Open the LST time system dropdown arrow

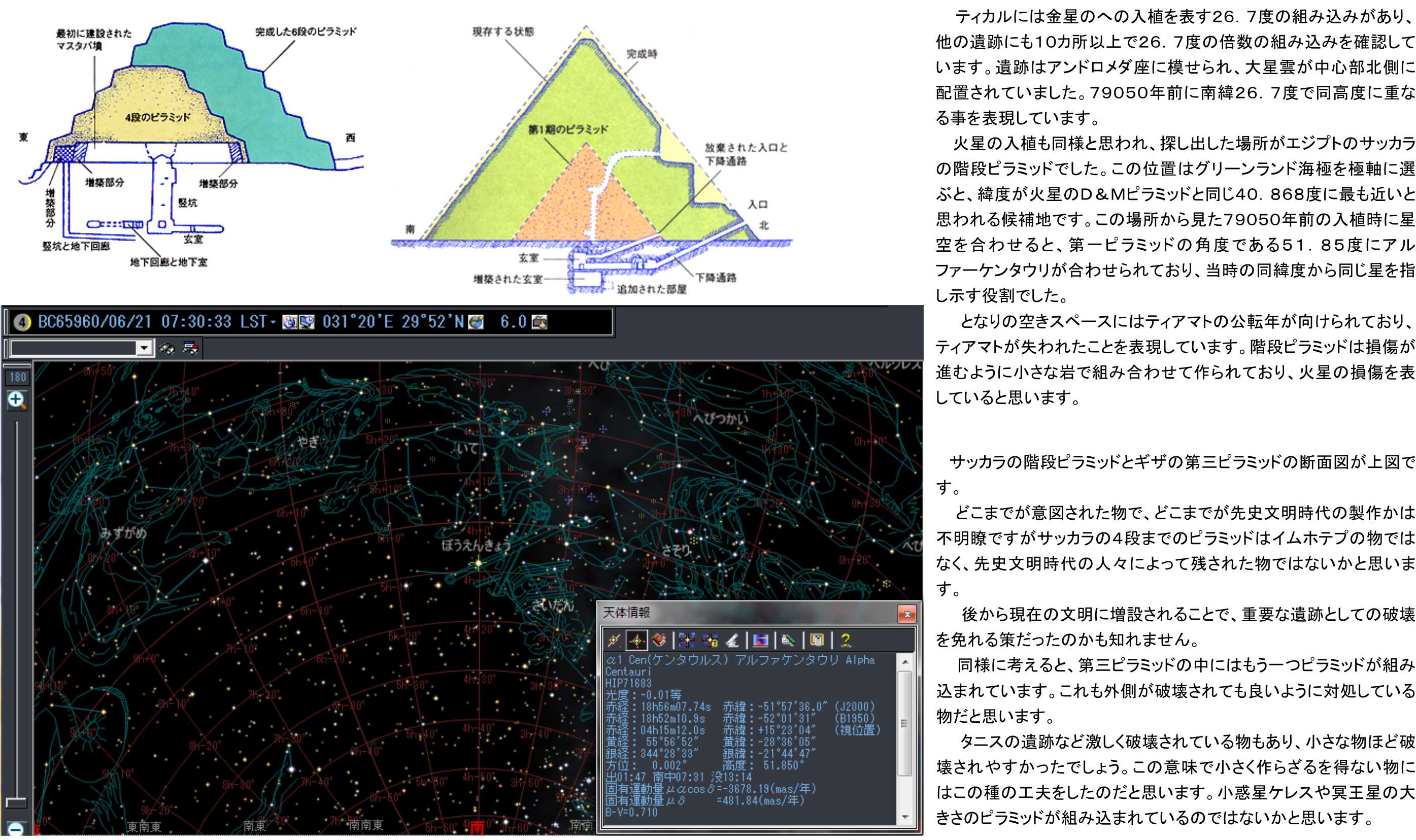[x=273, y=323]
